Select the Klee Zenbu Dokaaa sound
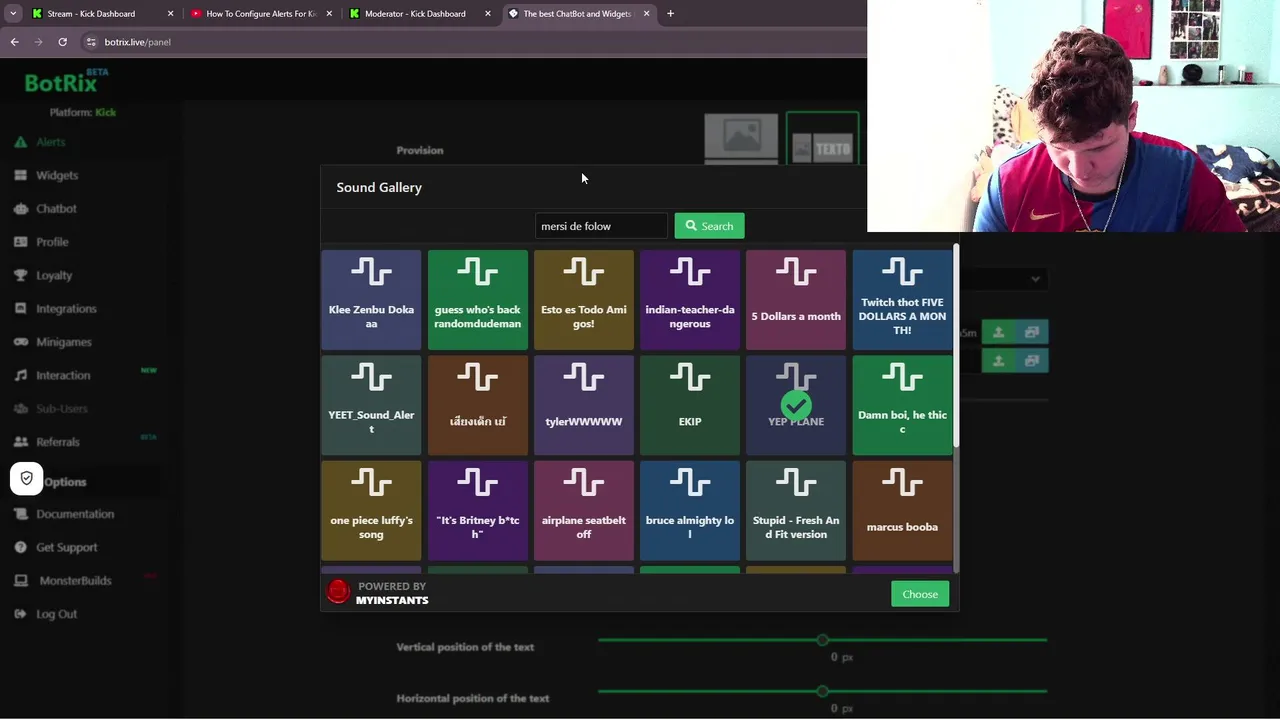Image resolution: width=1280 pixels, height=720 pixels. point(371,299)
